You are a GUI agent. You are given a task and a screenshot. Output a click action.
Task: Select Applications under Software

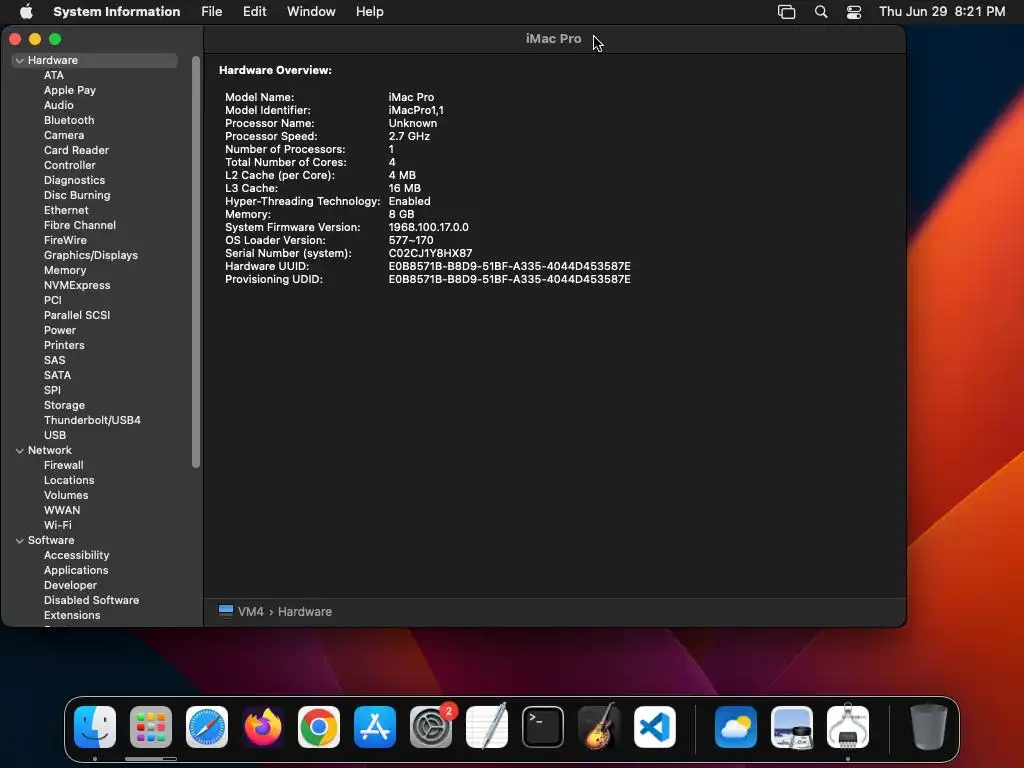(x=76, y=571)
